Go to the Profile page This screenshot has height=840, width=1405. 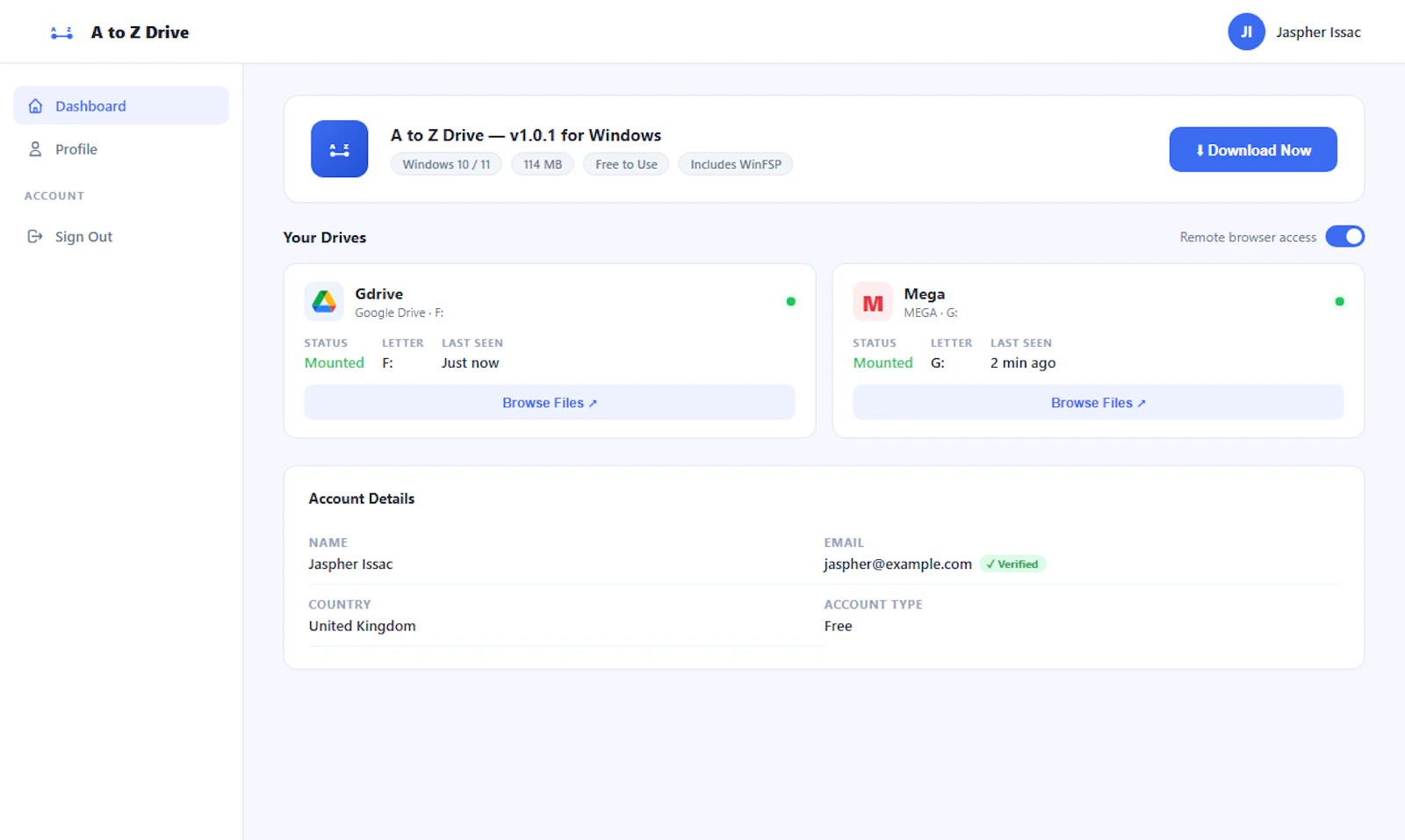121,149
